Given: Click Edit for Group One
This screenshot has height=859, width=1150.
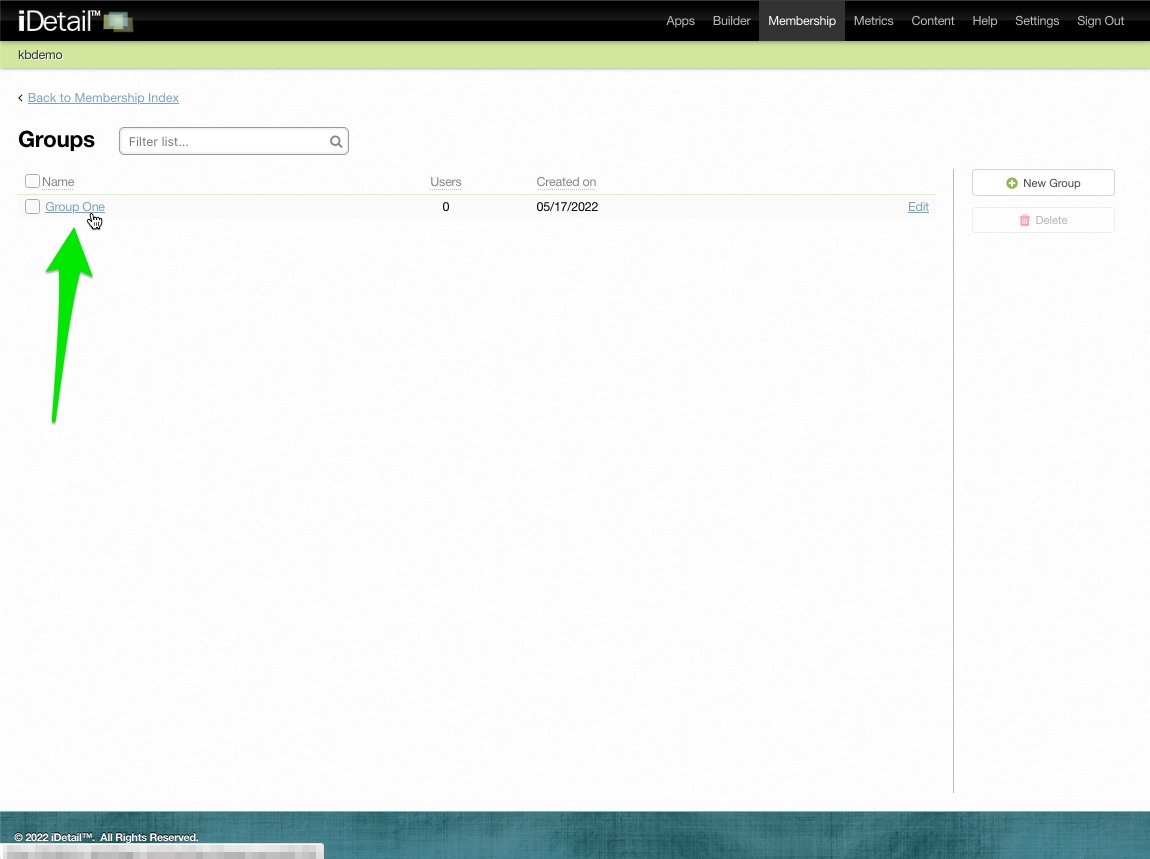Looking at the screenshot, I should tap(918, 207).
